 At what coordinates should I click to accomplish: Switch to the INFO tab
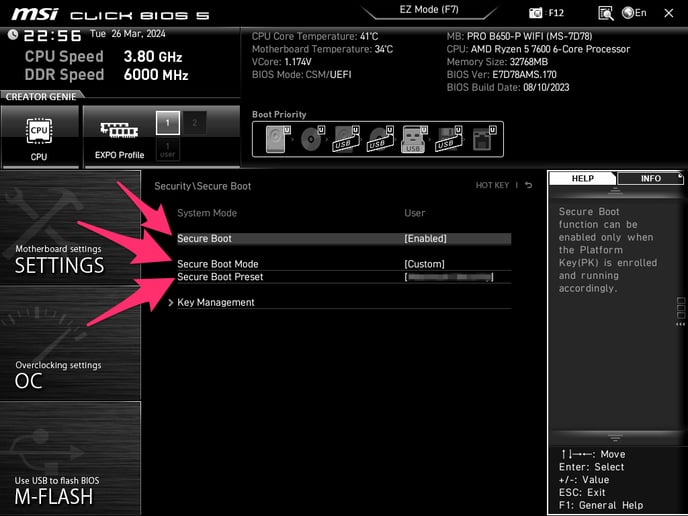[x=650, y=178]
